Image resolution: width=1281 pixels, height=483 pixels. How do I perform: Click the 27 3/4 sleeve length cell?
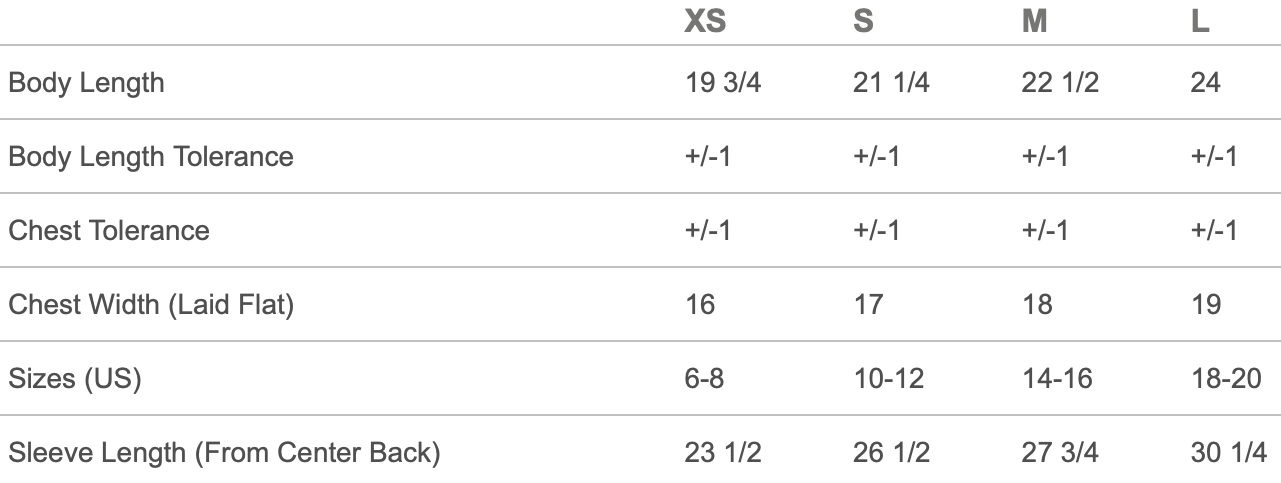click(x=1060, y=452)
